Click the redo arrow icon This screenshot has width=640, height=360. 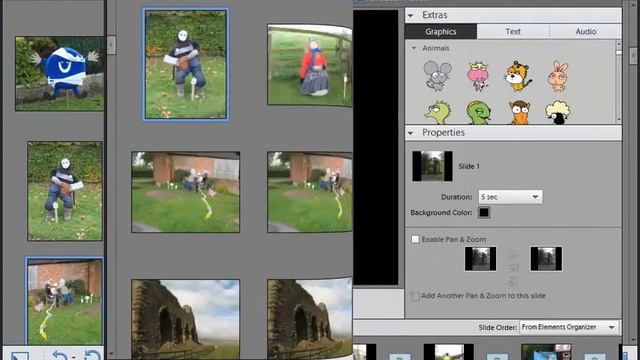click(x=93, y=355)
